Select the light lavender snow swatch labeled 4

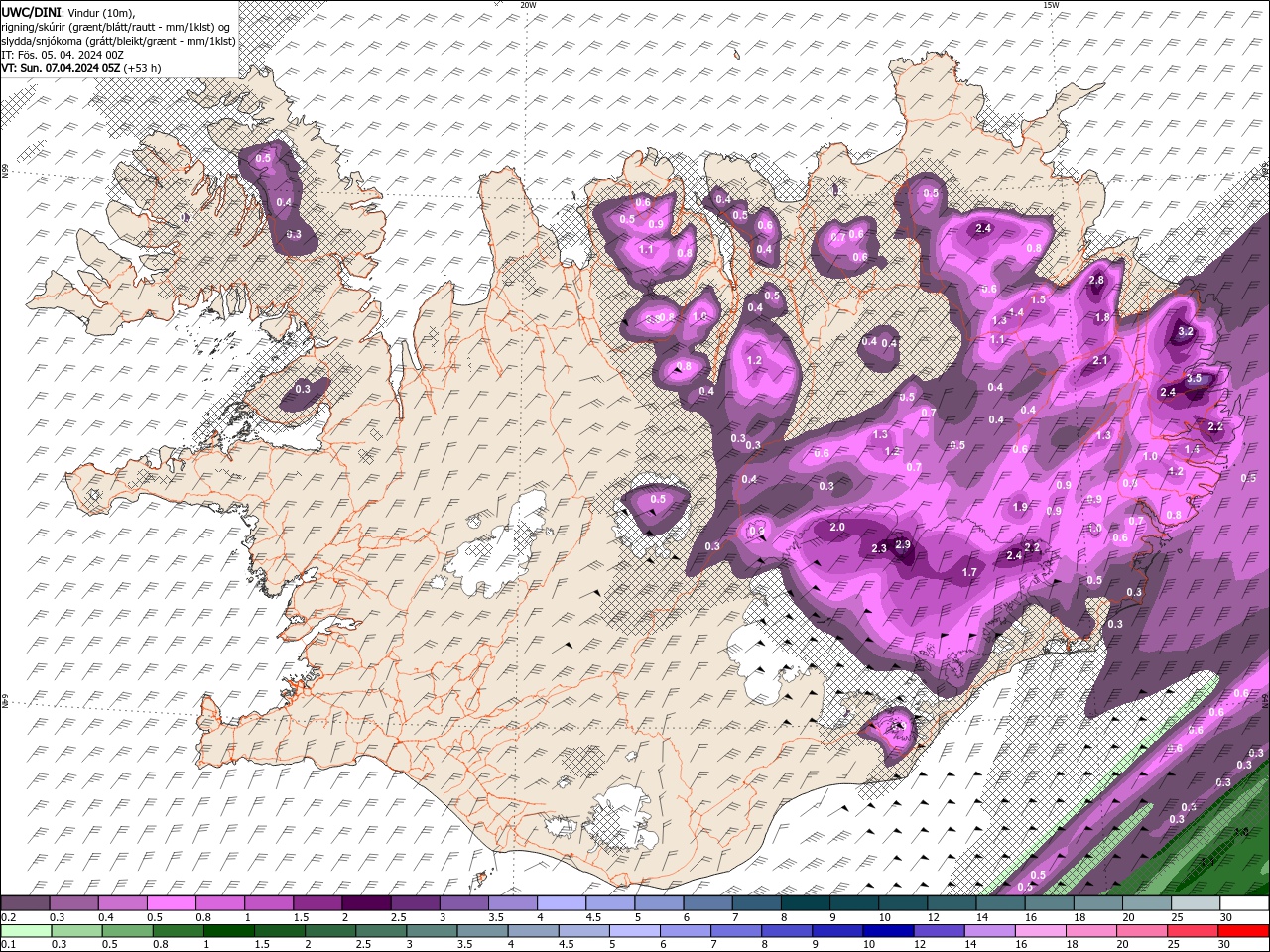click(562, 903)
